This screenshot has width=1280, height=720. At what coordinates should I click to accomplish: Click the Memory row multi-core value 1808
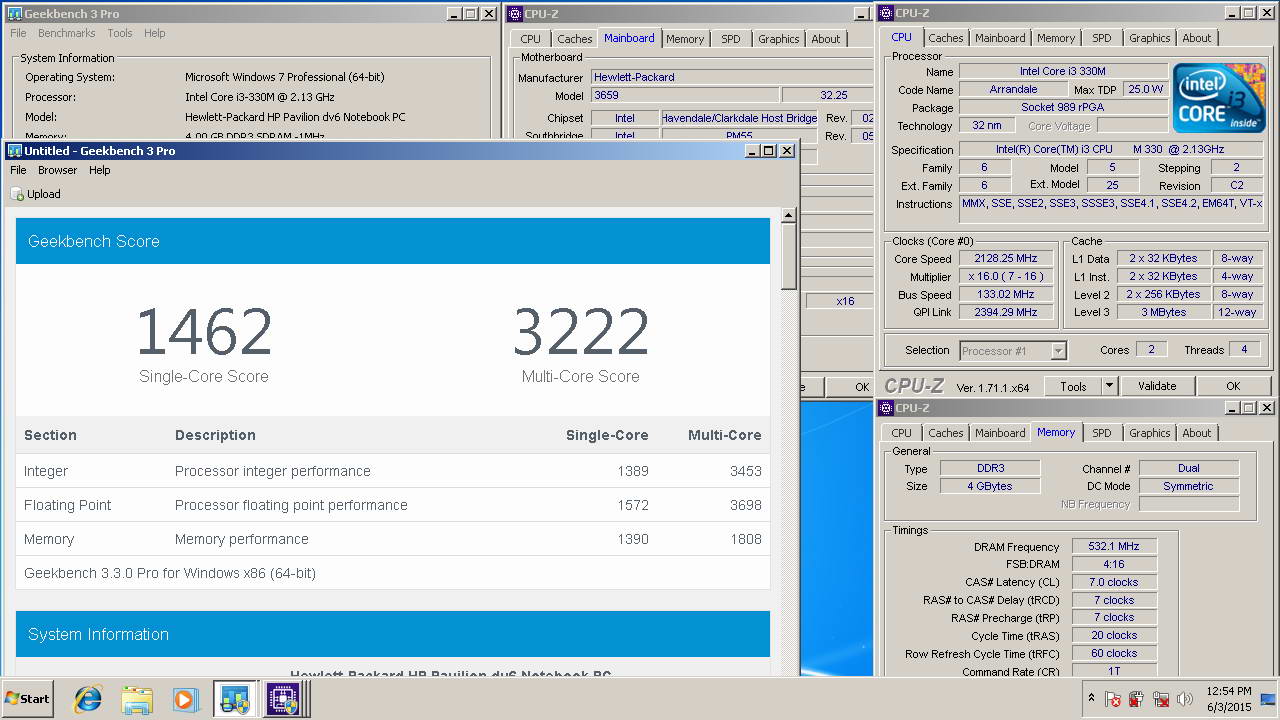click(745, 539)
